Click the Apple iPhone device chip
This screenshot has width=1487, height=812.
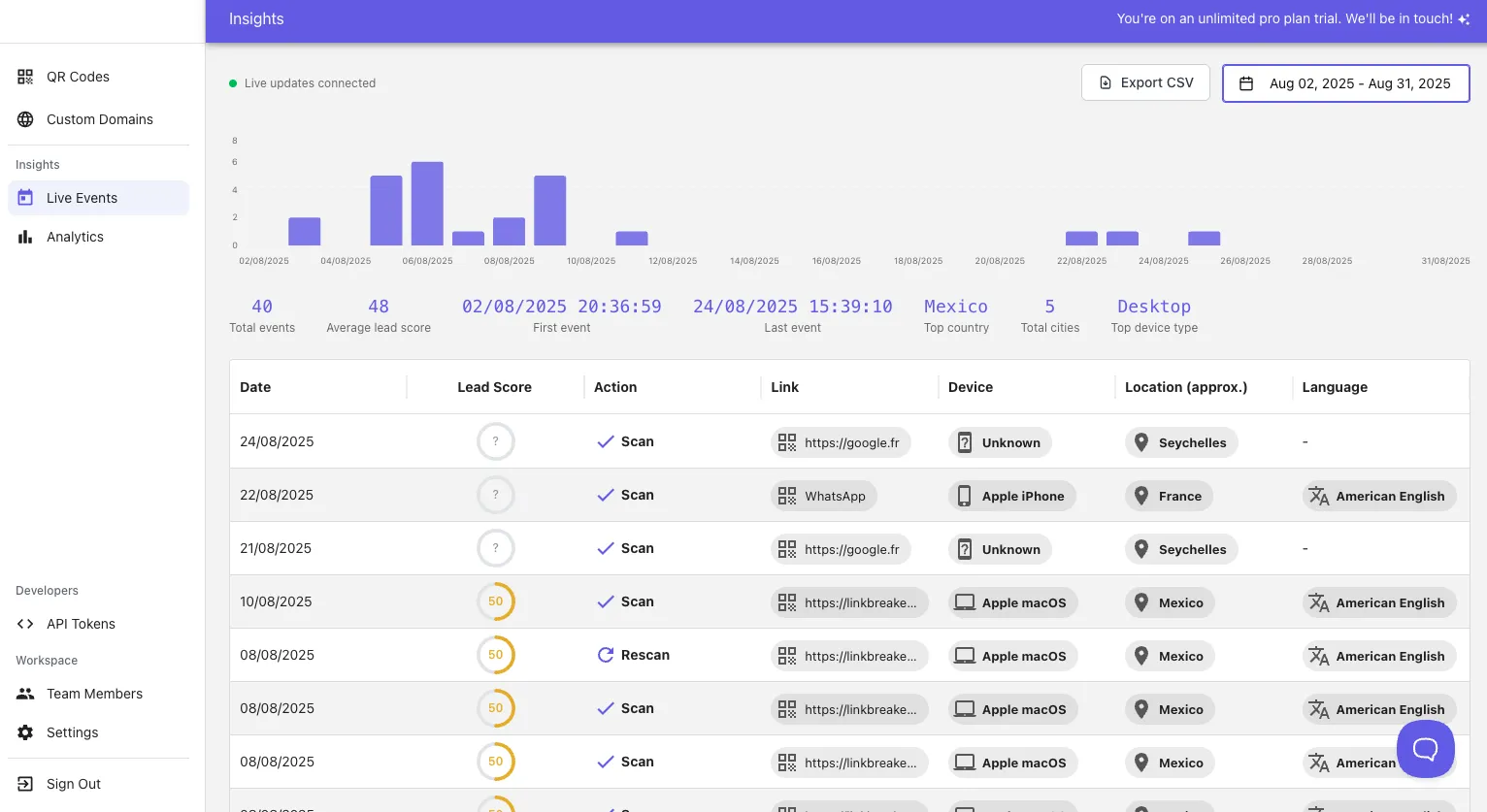pyautogui.click(x=1012, y=496)
